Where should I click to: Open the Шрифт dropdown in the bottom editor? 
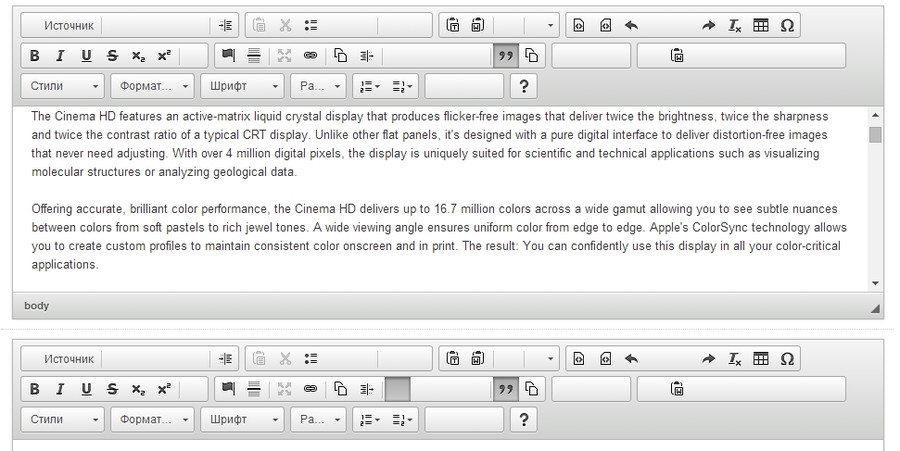click(242, 419)
